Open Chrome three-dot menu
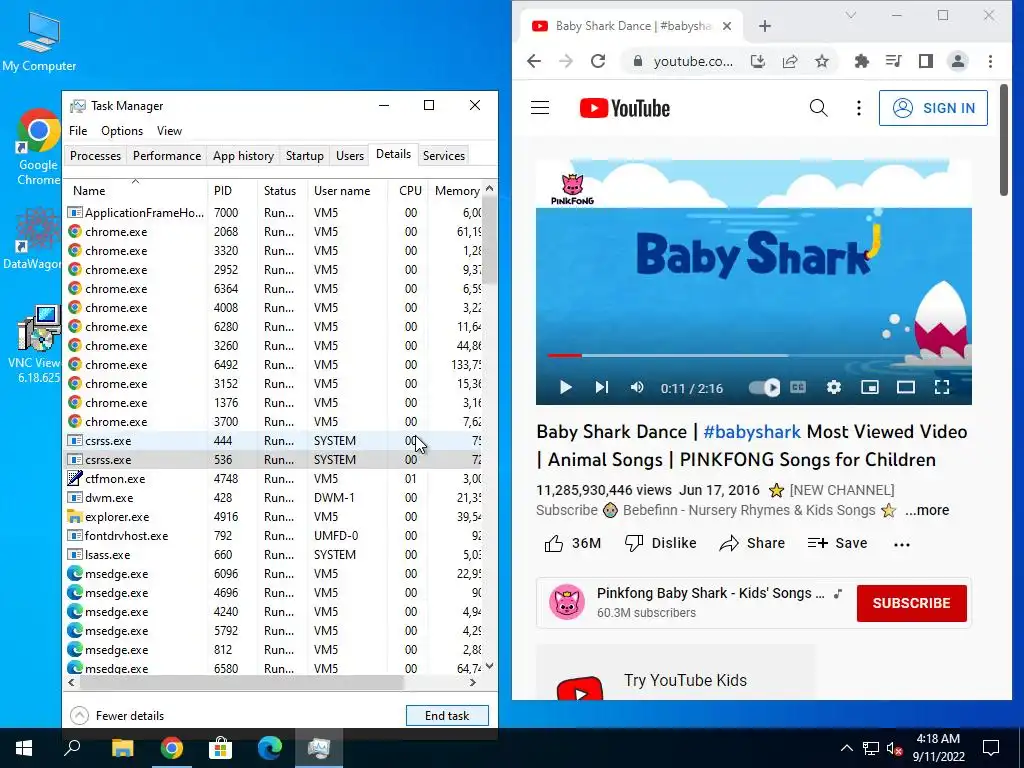 click(x=990, y=61)
